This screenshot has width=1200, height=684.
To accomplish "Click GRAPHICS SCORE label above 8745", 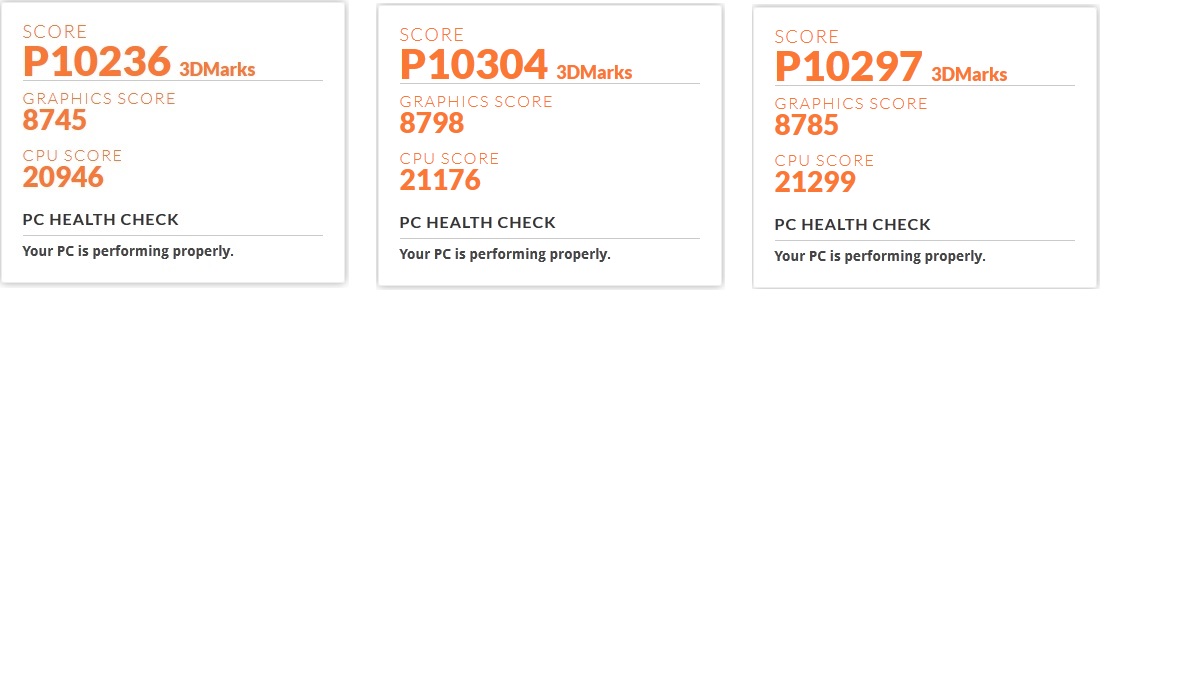I will (x=99, y=98).
